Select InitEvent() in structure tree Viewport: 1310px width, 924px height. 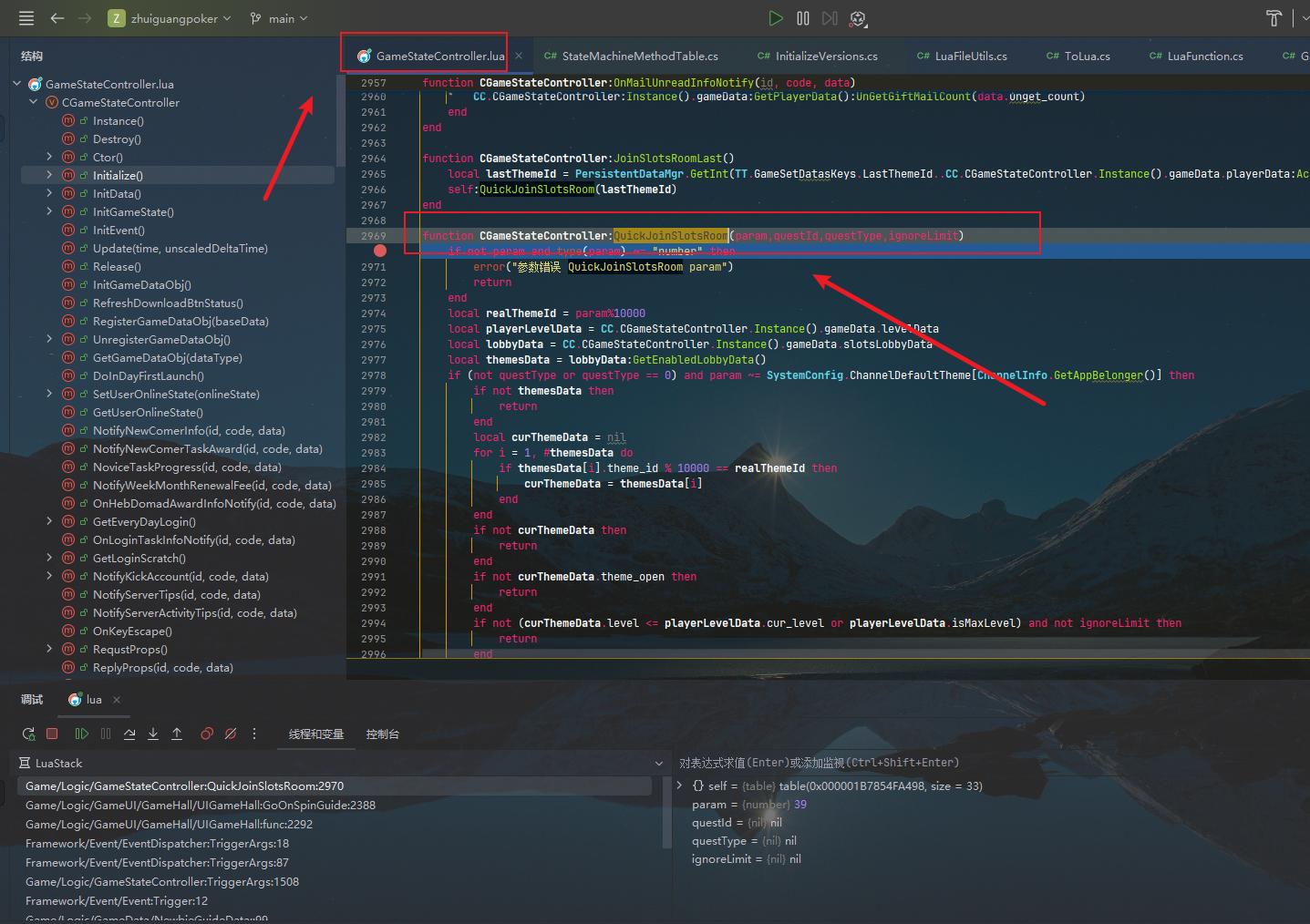click(x=119, y=230)
